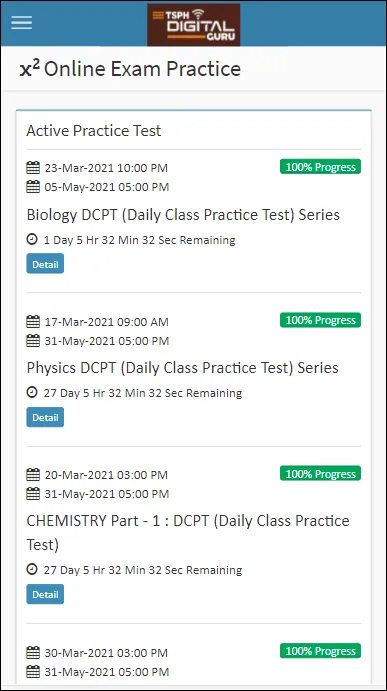Click calendar icon beside 23-Mar-2021 10:00 PM
The image size is (387, 691).
pos(33,168)
